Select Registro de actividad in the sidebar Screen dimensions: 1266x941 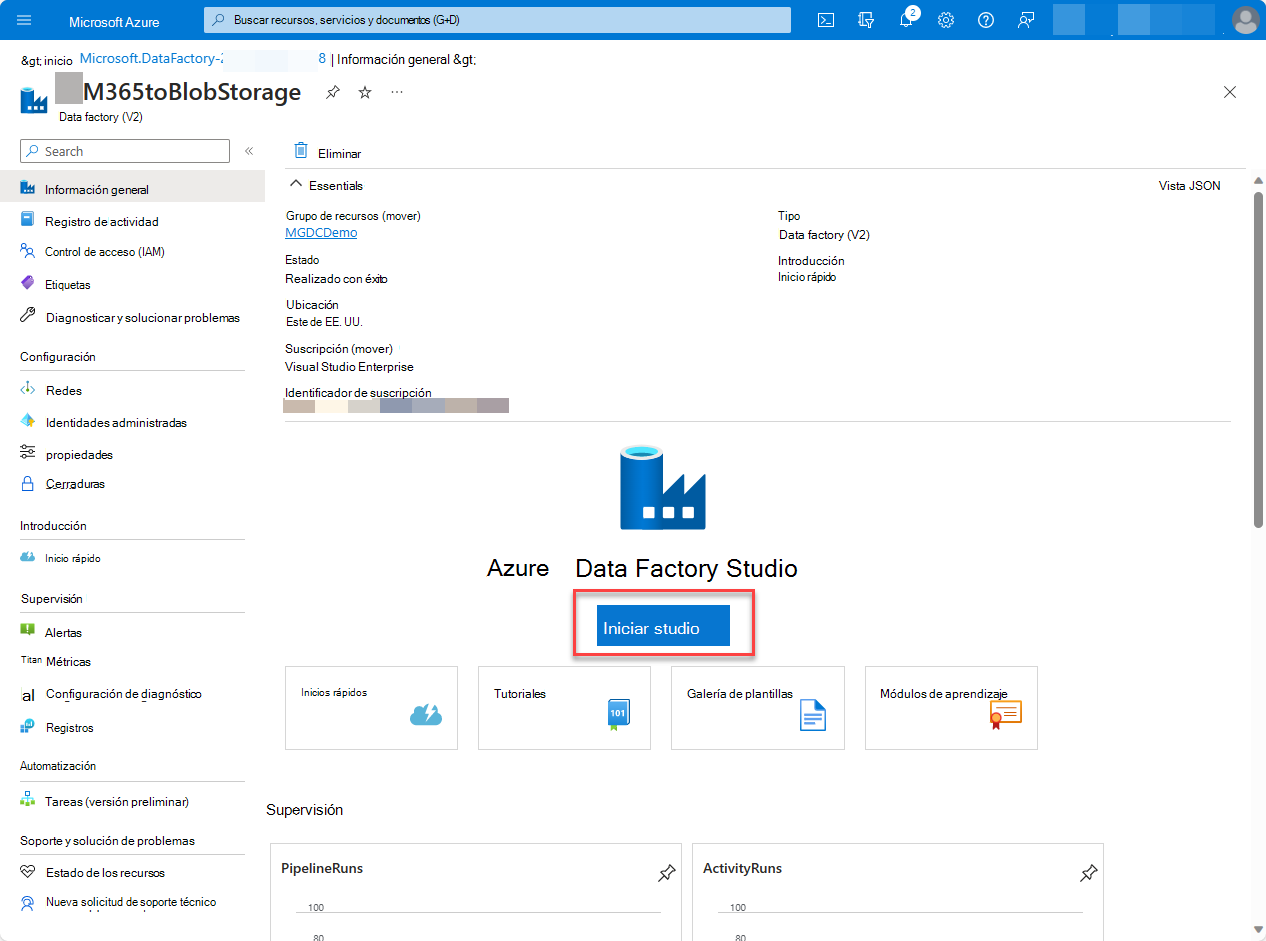click(x=102, y=220)
